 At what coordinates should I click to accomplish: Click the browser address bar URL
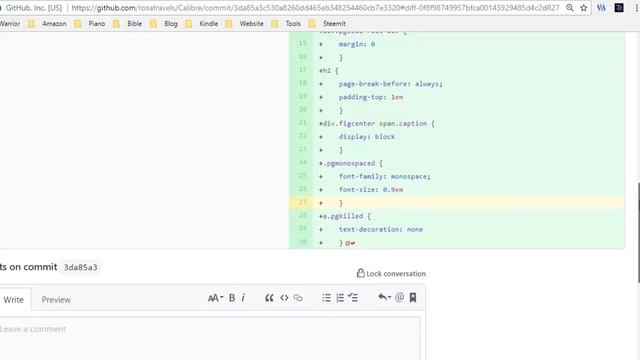(x=315, y=8)
